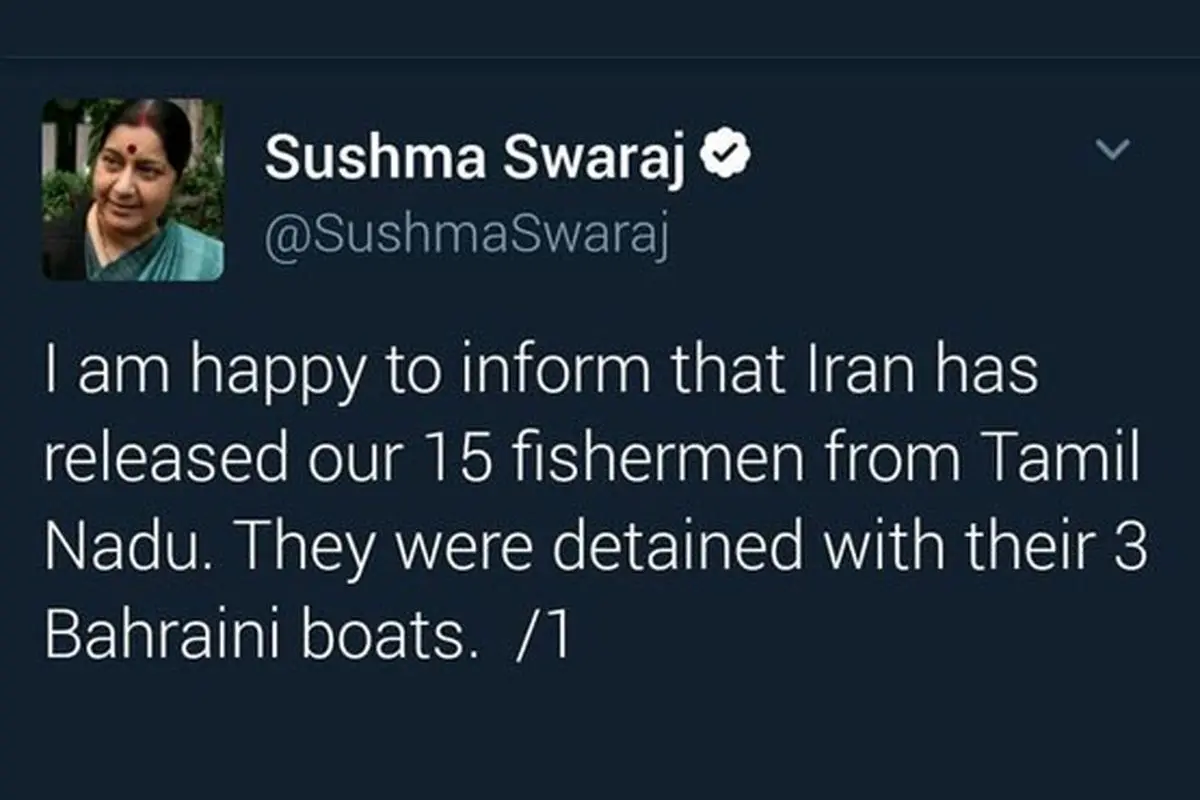Image resolution: width=1200 pixels, height=800 pixels.
Task: Click the @SushmaSwaraj handle
Action: 464,237
